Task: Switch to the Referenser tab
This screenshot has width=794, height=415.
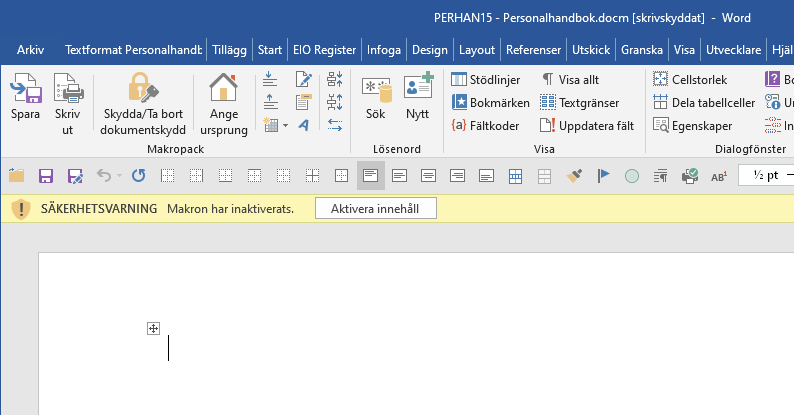Action: coord(534,49)
